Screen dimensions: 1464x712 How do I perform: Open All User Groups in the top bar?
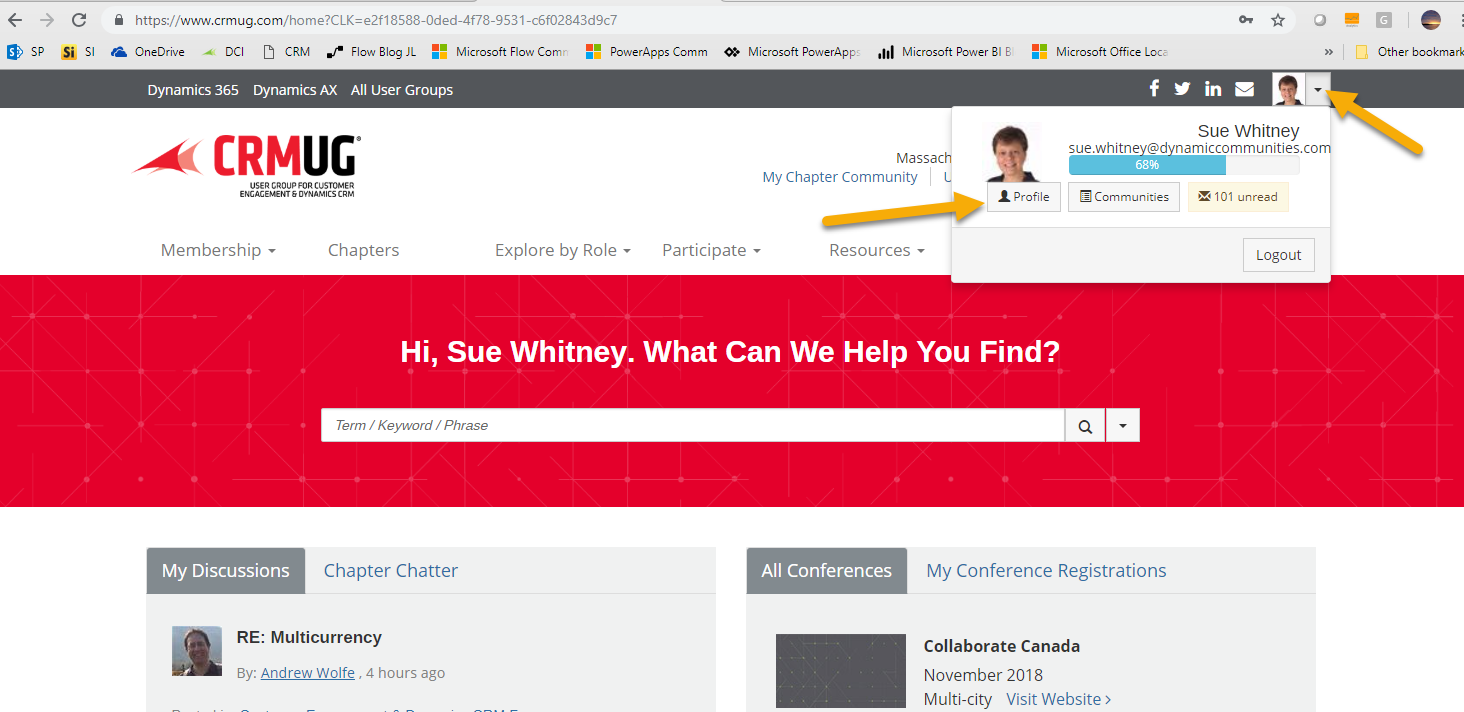coord(402,90)
